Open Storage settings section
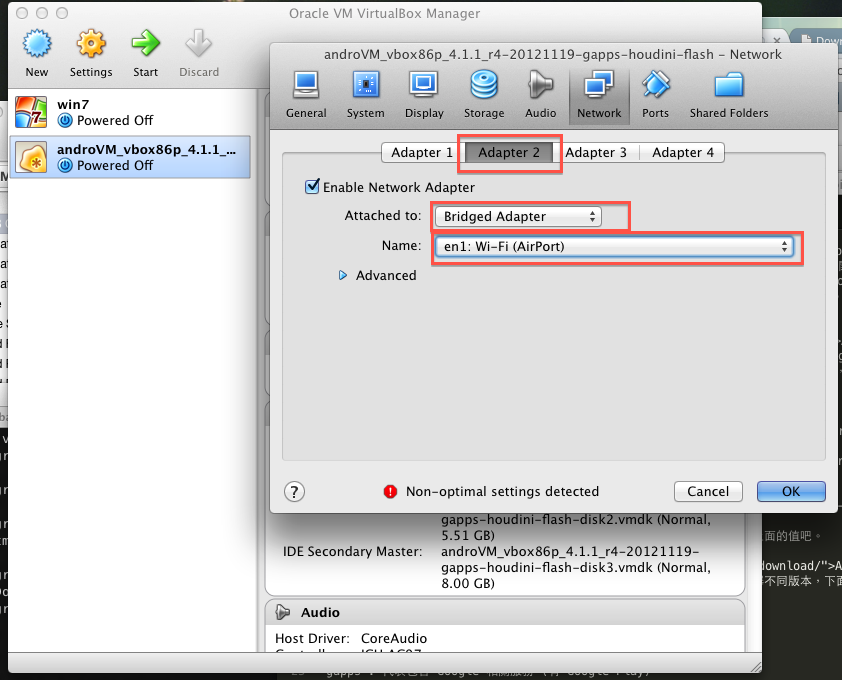 (x=484, y=94)
